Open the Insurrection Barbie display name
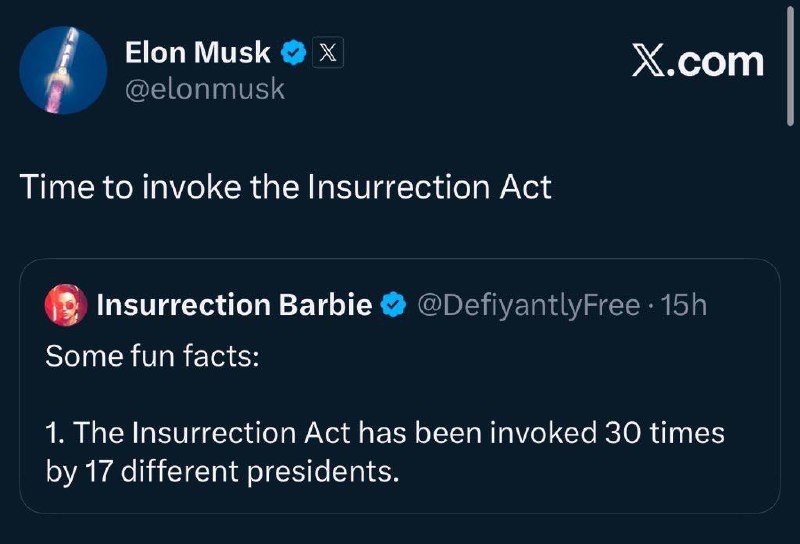The image size is (800, 544). coord(234,305)
